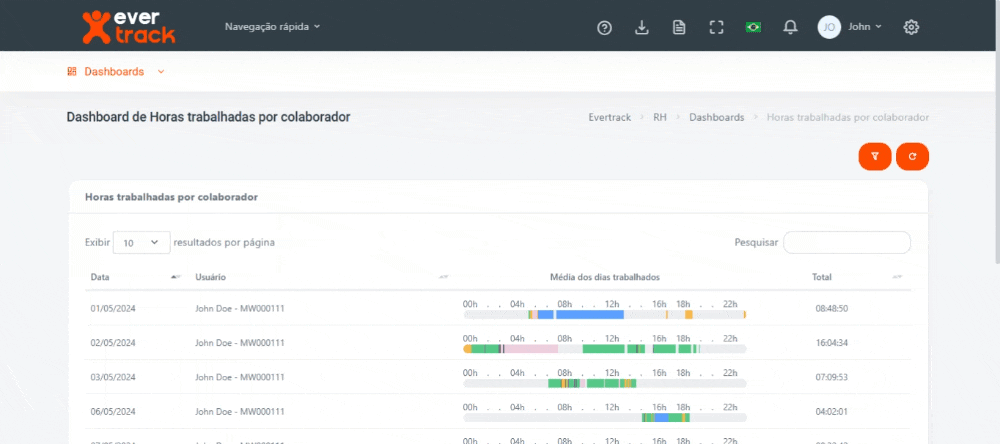Open notifications bell icon

point(790,27)
